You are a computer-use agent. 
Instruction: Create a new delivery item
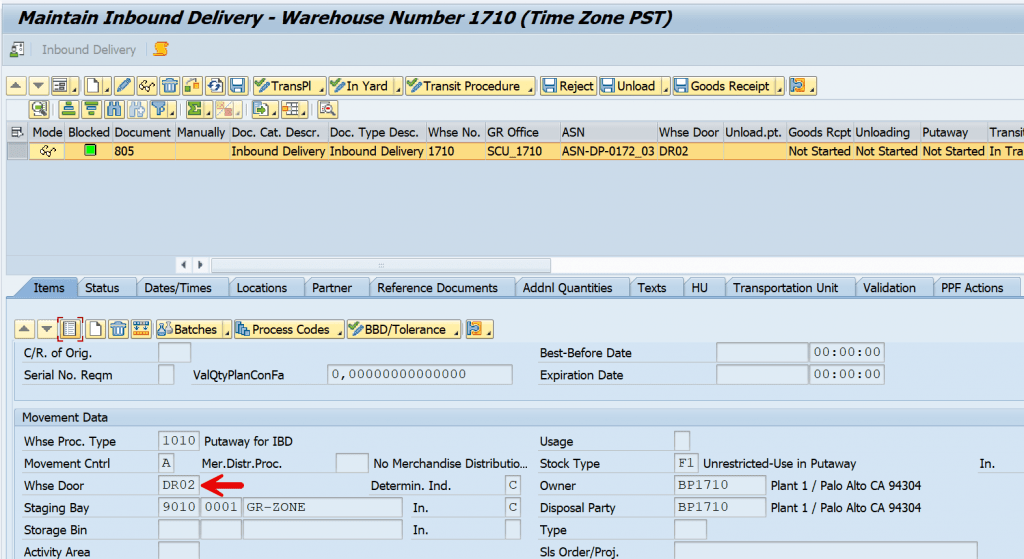click(95, 329)
